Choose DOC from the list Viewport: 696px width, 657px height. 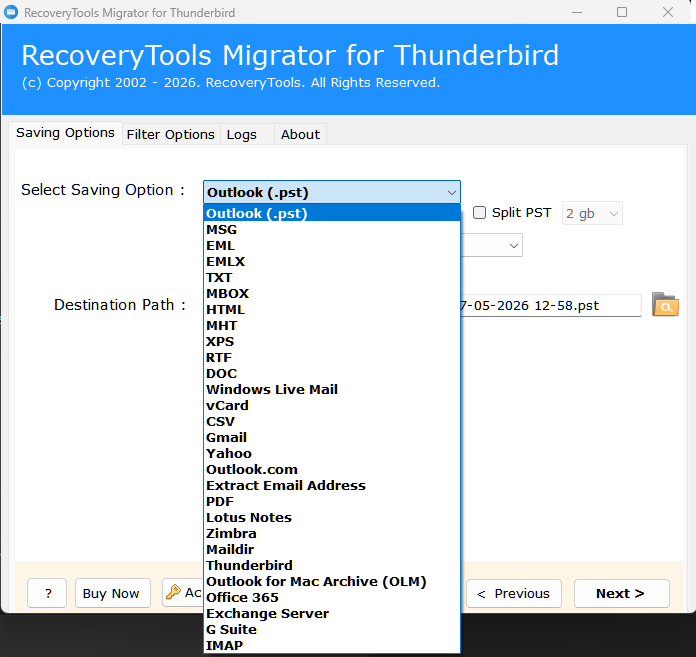click(332, 373)
